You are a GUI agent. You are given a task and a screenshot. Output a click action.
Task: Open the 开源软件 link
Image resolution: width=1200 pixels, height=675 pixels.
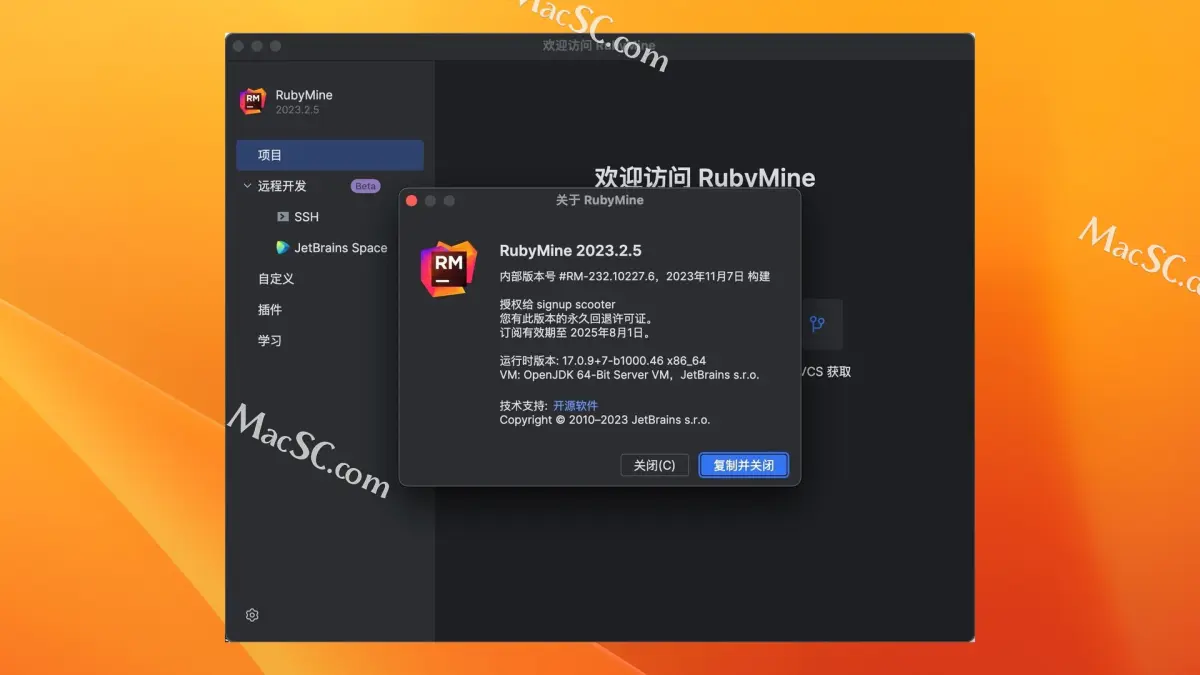point(574,405)
